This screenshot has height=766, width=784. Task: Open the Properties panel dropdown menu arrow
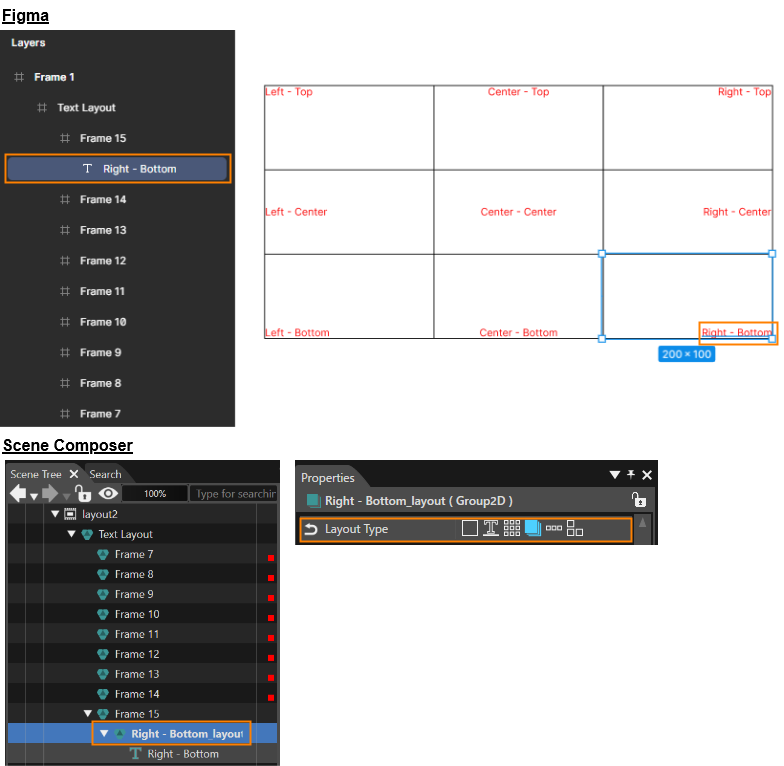tap(614, 474)
